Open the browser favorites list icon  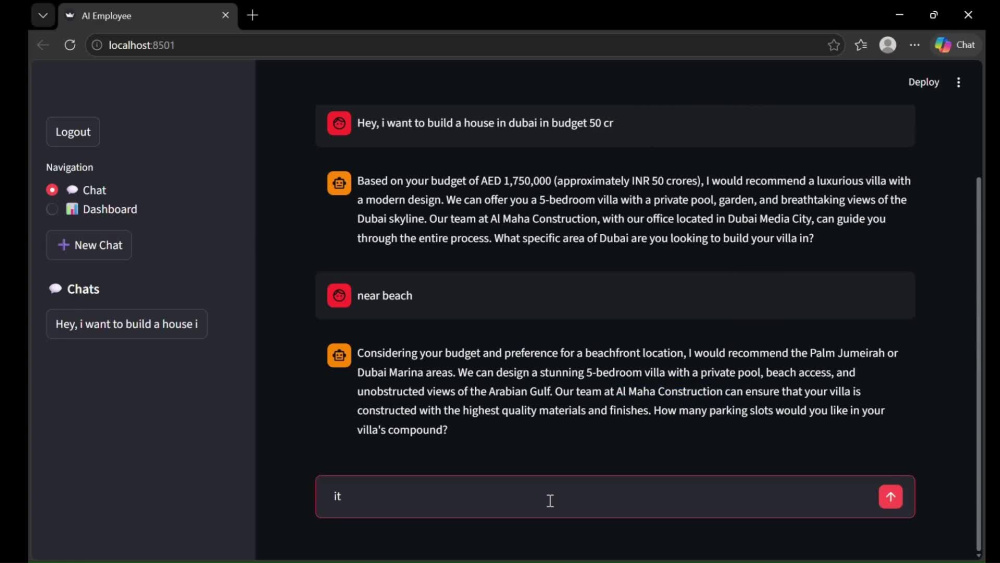pyautogui.click(x=861, y=45)
